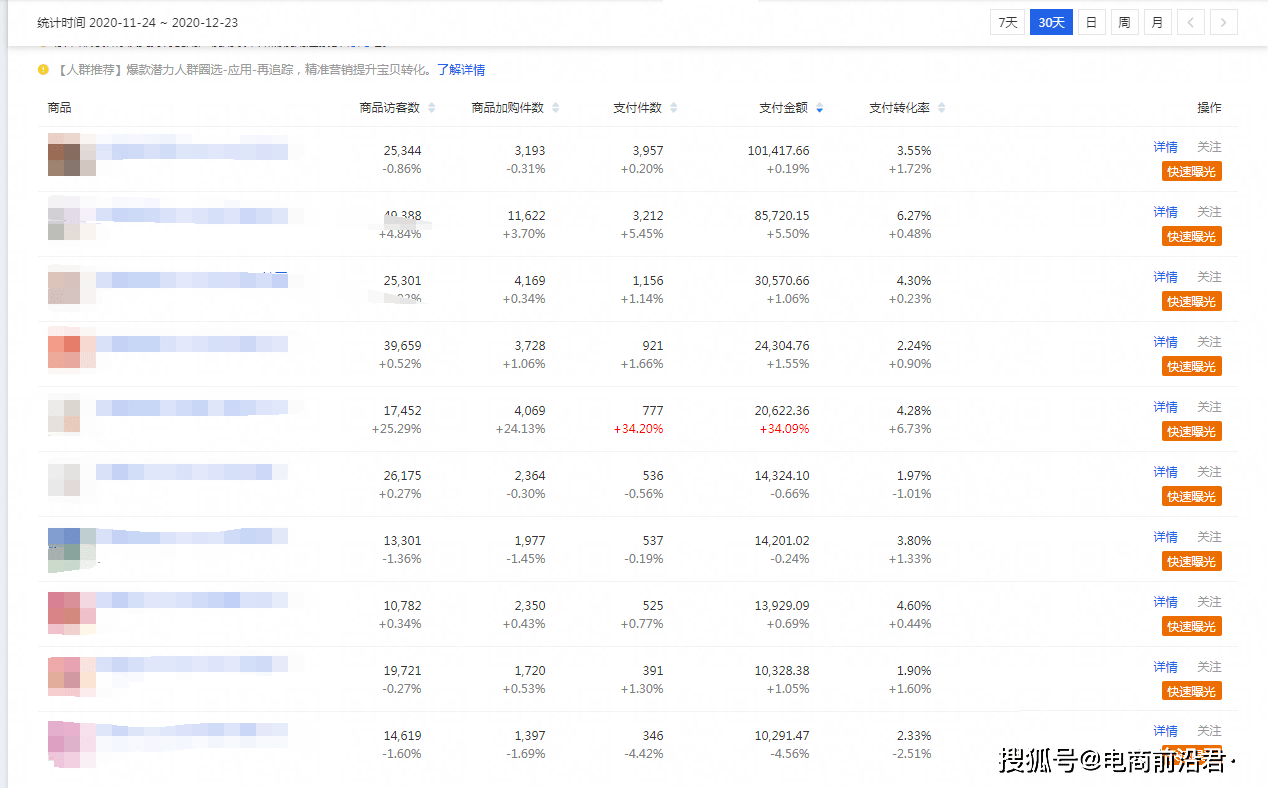Click 关注 on the second product row

pos(1209,212)
